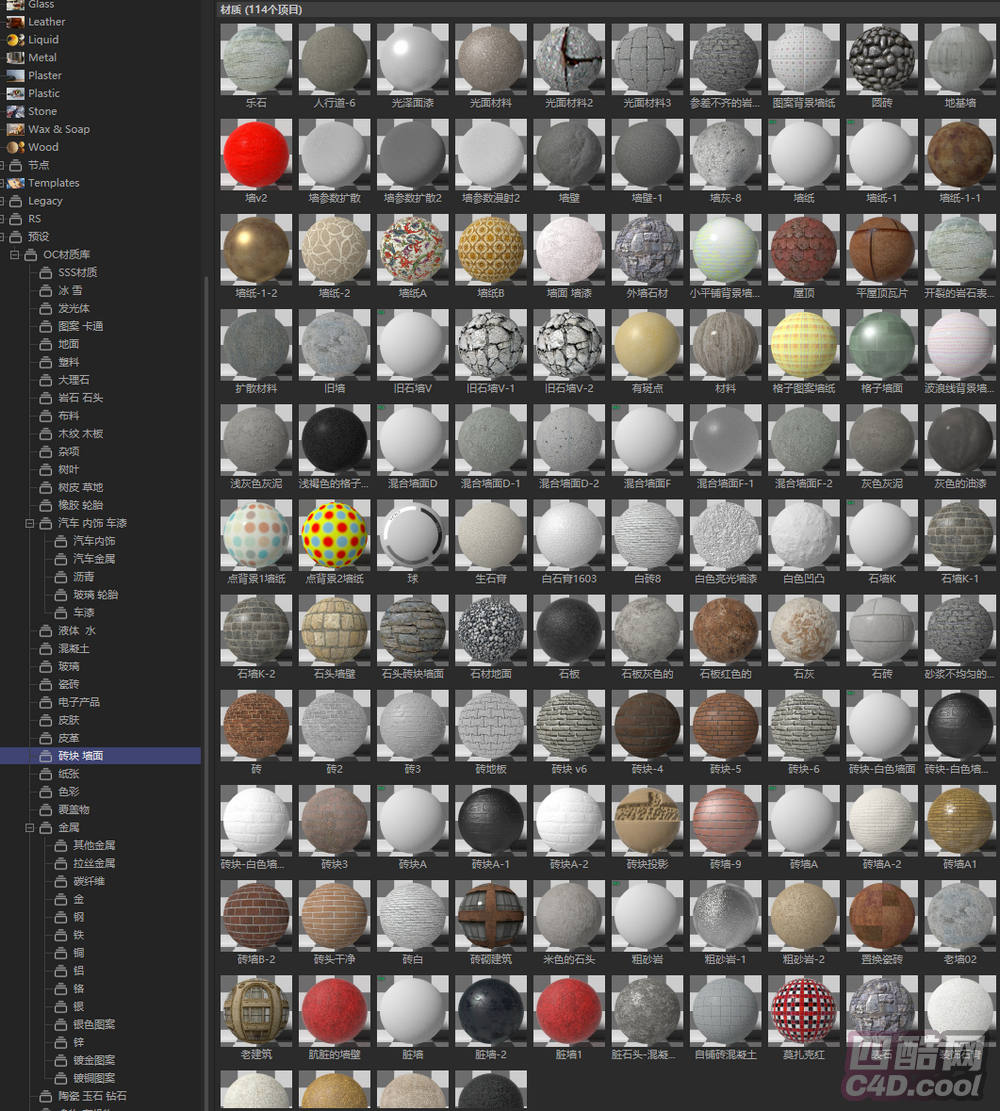Collapse the 汽车 内饰 车漆 folder
The image size is (1000, 1111).
pyautogui.click(x=30, y=523)
